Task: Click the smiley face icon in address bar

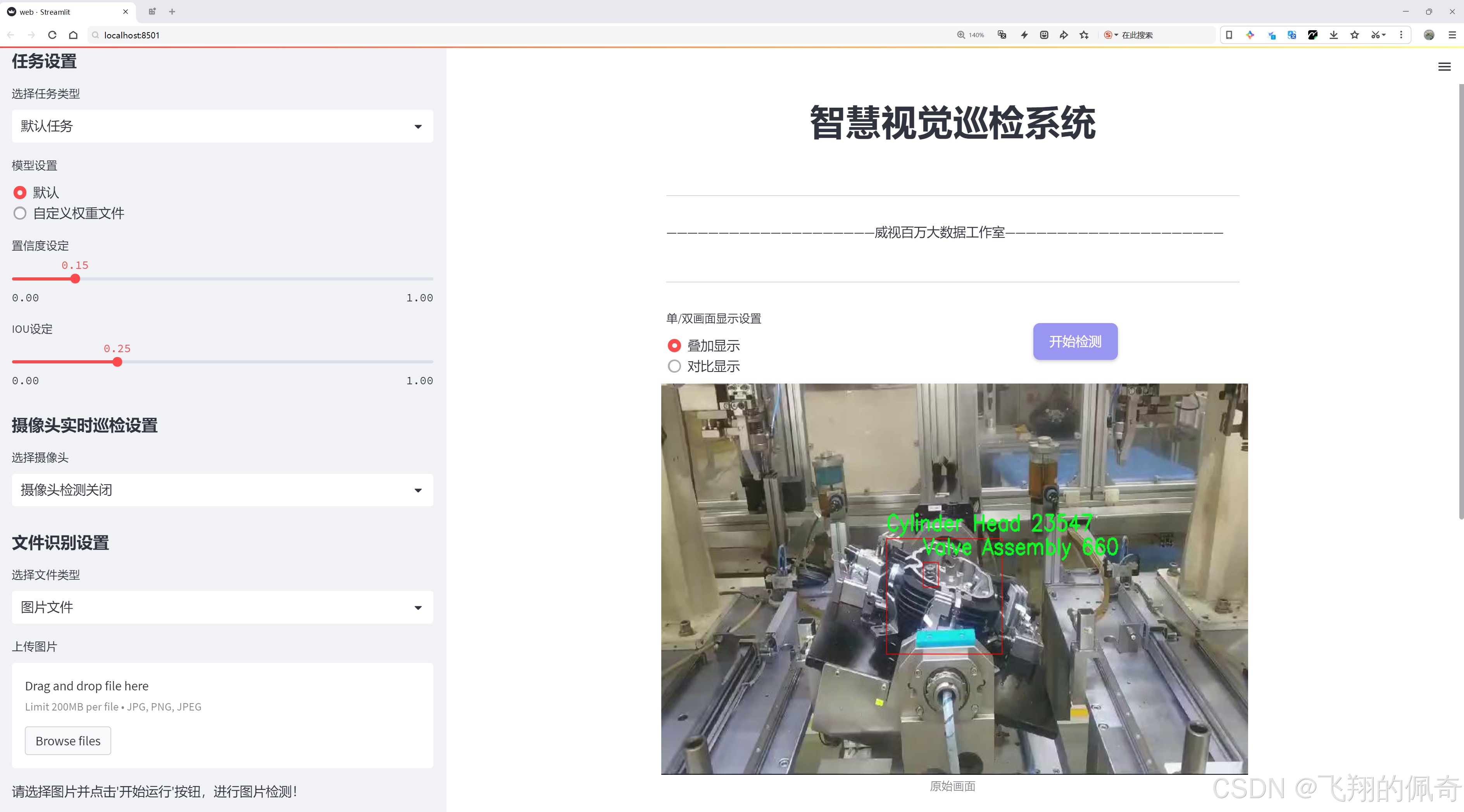Action: pyautogui.click(x=1044, y=35)
